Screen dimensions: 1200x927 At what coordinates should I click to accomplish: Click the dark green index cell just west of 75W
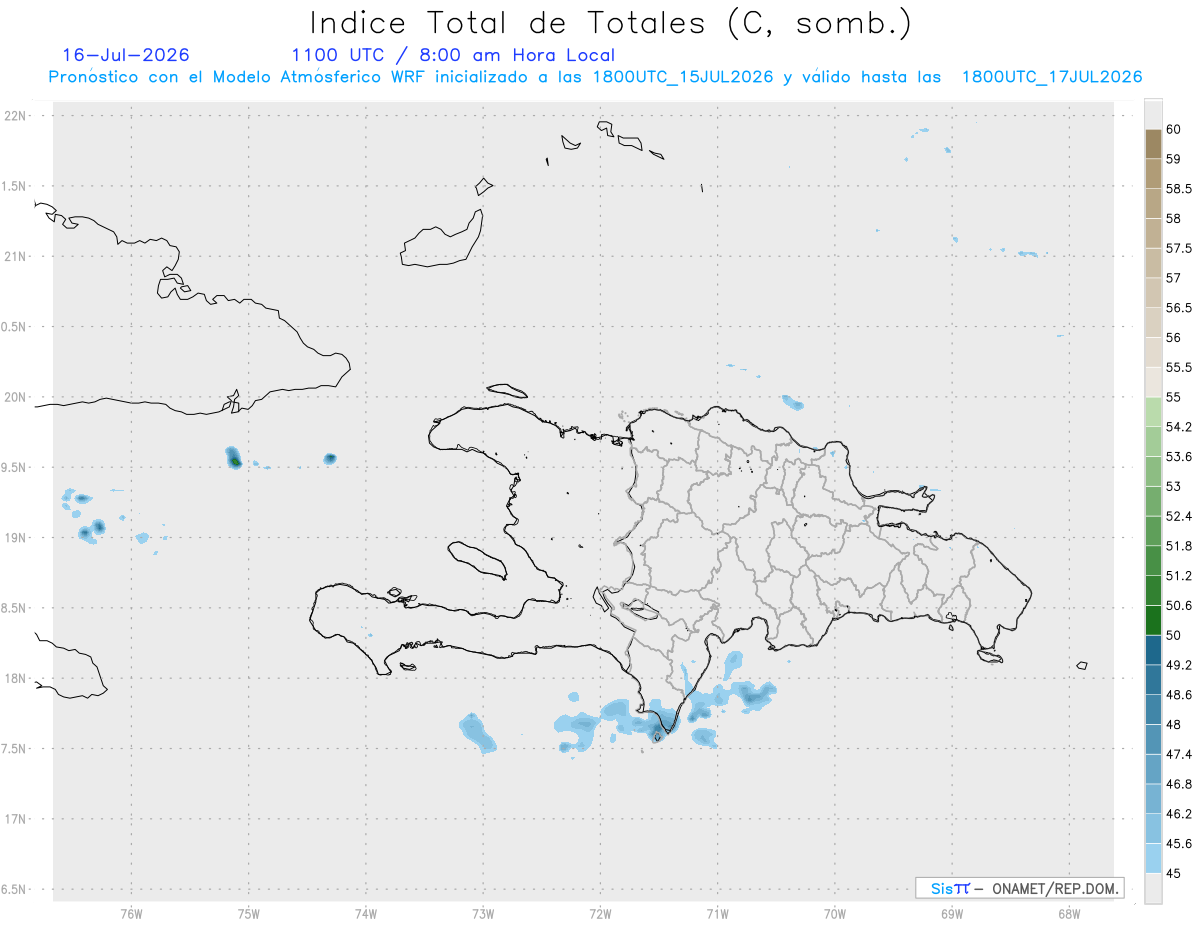point(234,461)
